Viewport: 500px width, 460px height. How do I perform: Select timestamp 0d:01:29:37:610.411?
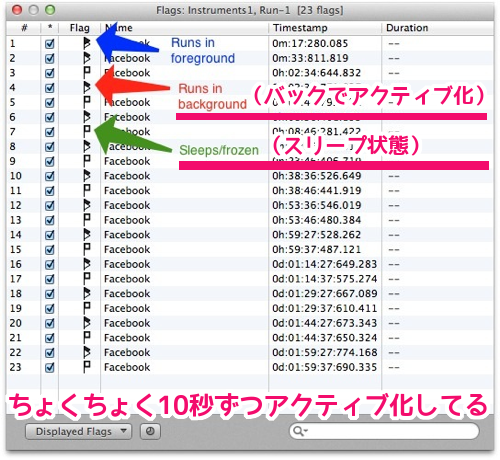(x=324, y=308)
